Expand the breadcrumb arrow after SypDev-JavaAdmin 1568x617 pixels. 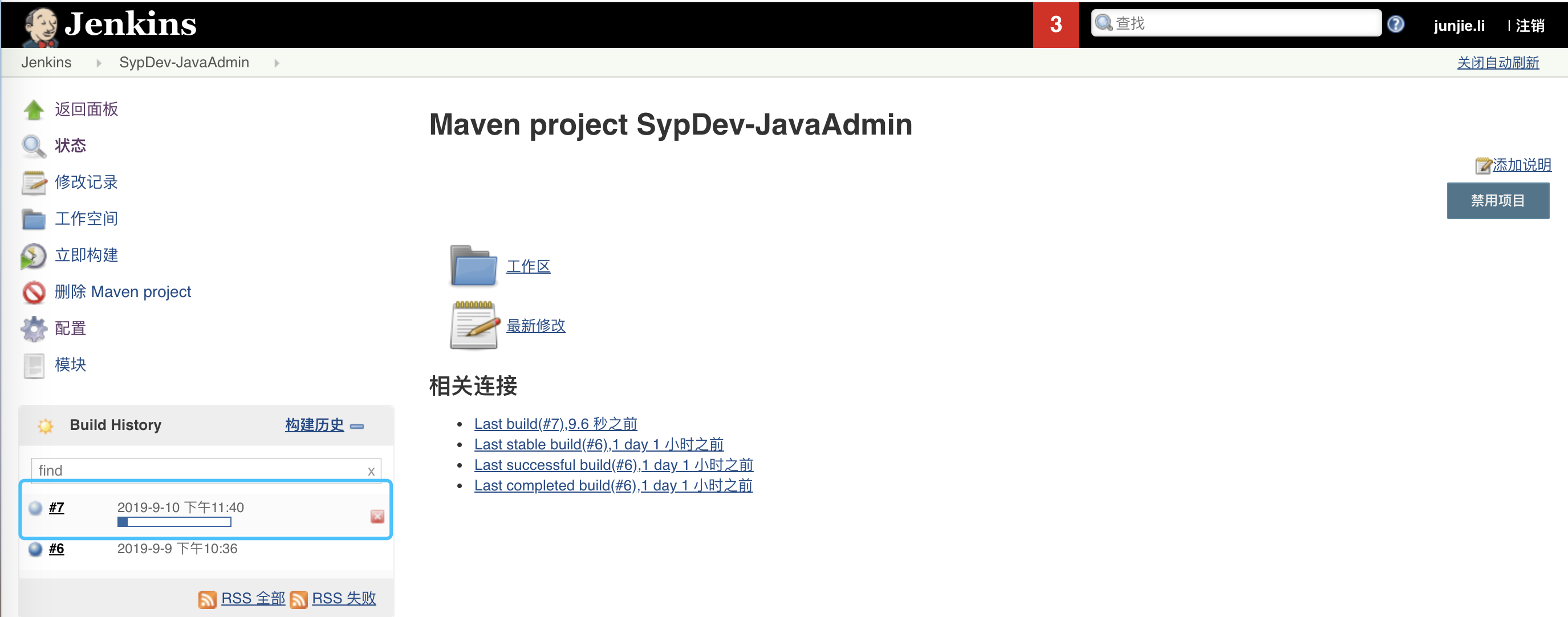(x=277, y=63)
